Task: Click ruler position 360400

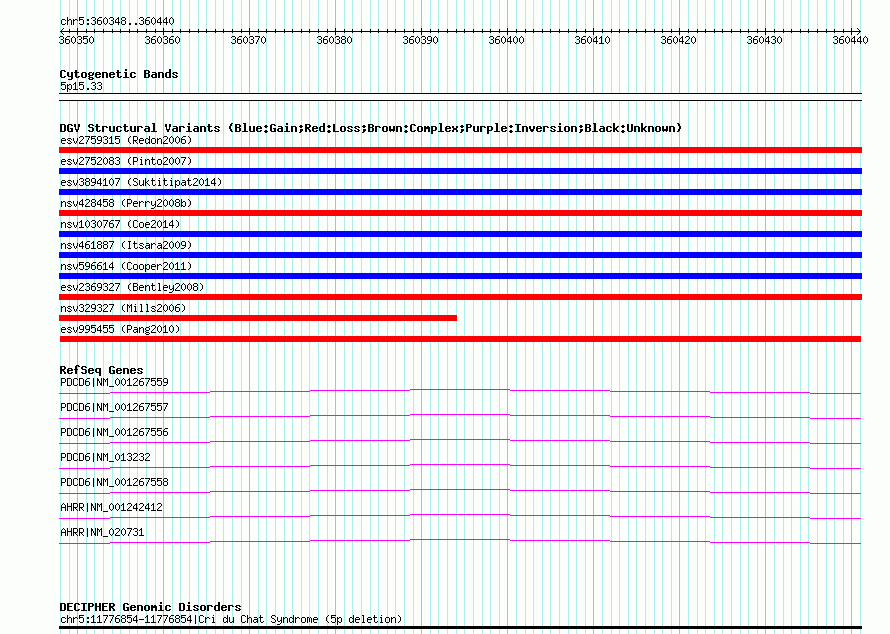Action: pyautogui.click(x=507, y=40)
